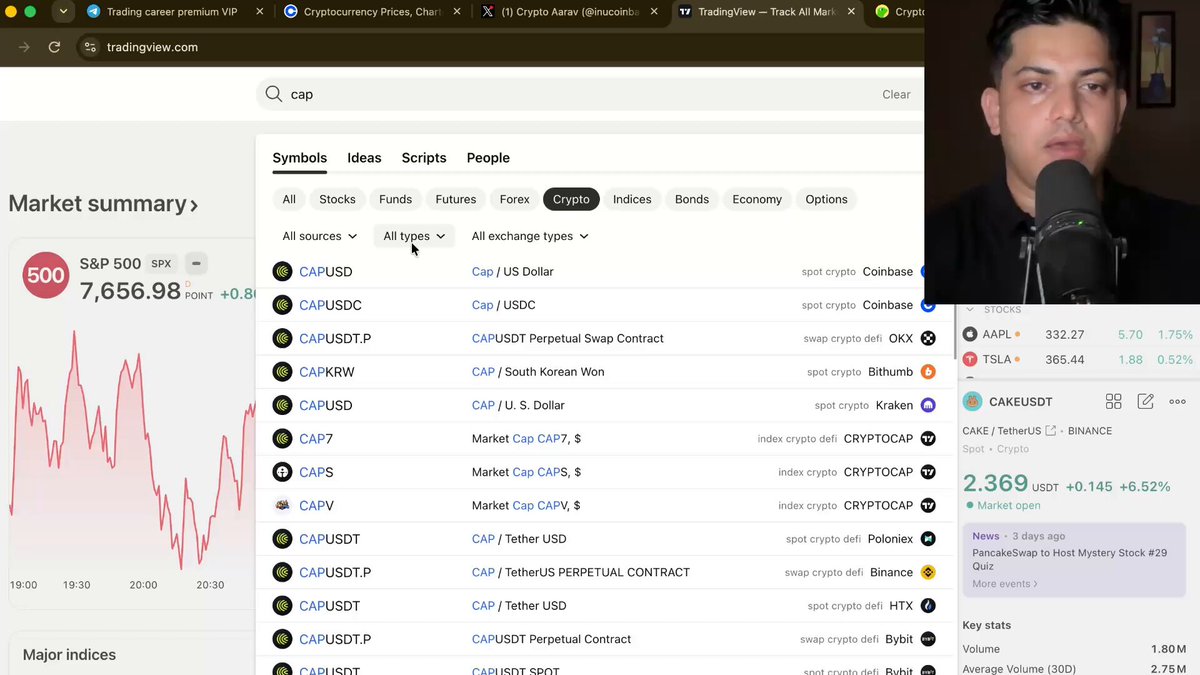Click the search magnifier icon
The image size is (1200, 675).
(x=274, y=94)
